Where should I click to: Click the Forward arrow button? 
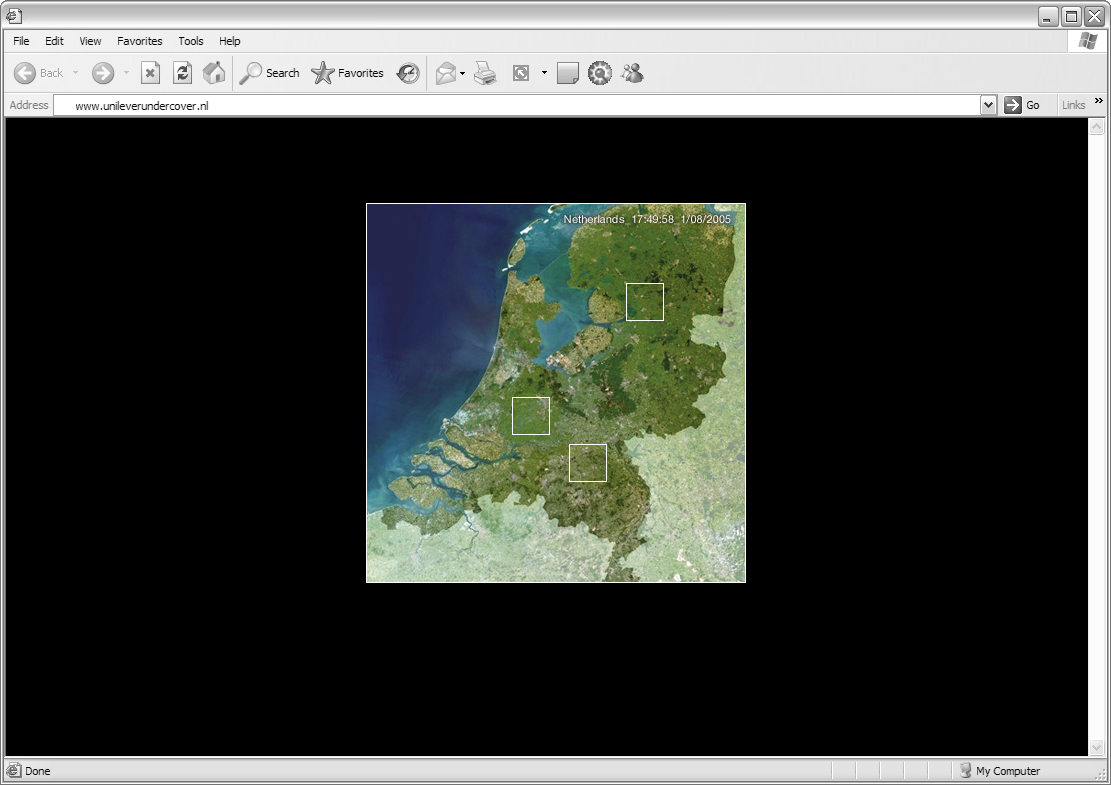[x=103, y=73]
